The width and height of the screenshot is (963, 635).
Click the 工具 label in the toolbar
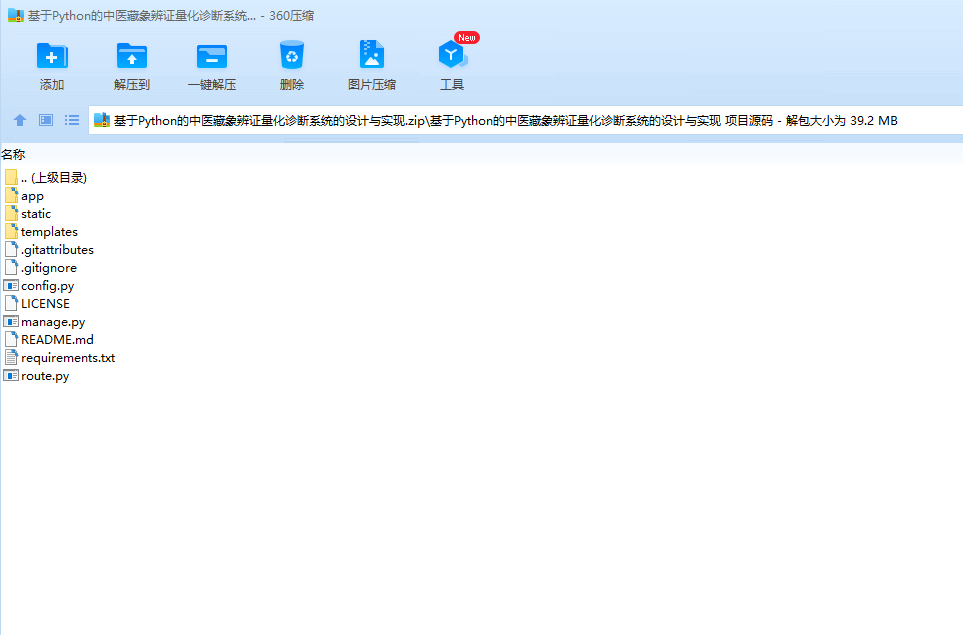pos(452,85)
